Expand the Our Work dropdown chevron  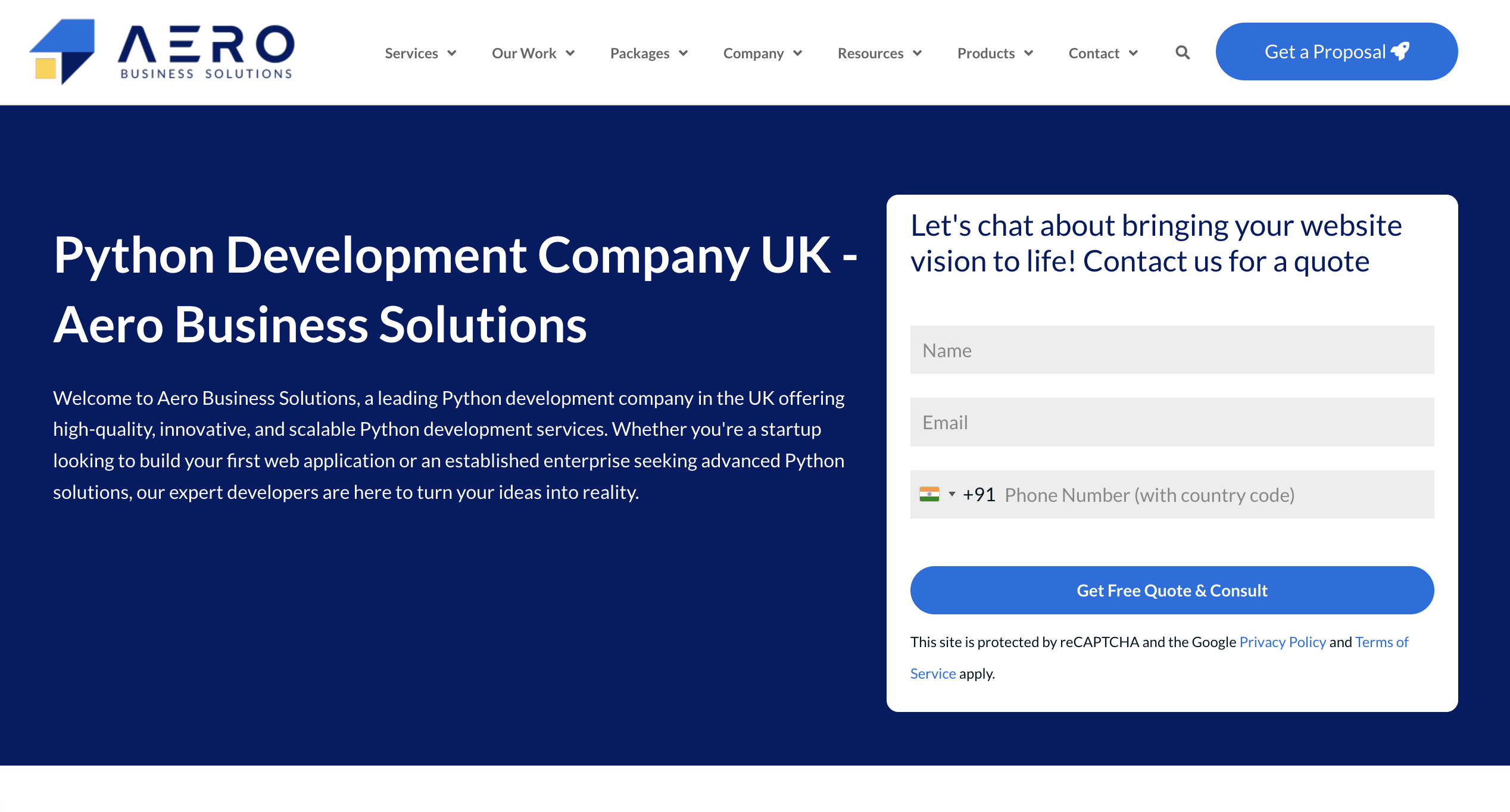point(570,53)
